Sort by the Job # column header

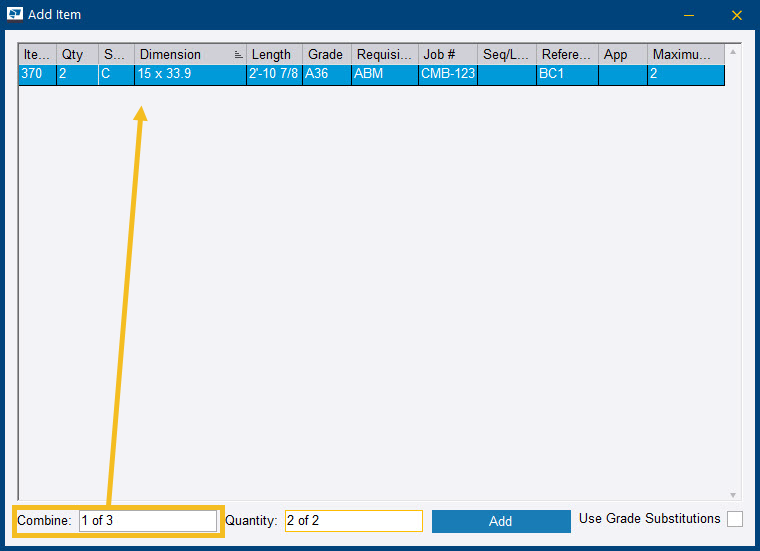[x=448, y=54]
